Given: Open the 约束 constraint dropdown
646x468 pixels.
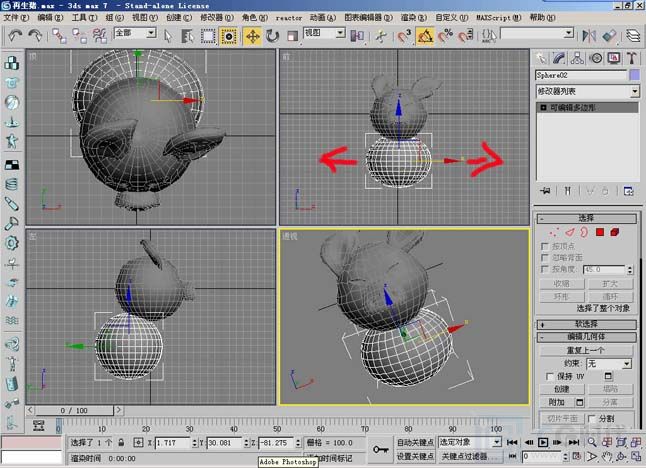Looking at the screenshot, I should coord(609,364).
